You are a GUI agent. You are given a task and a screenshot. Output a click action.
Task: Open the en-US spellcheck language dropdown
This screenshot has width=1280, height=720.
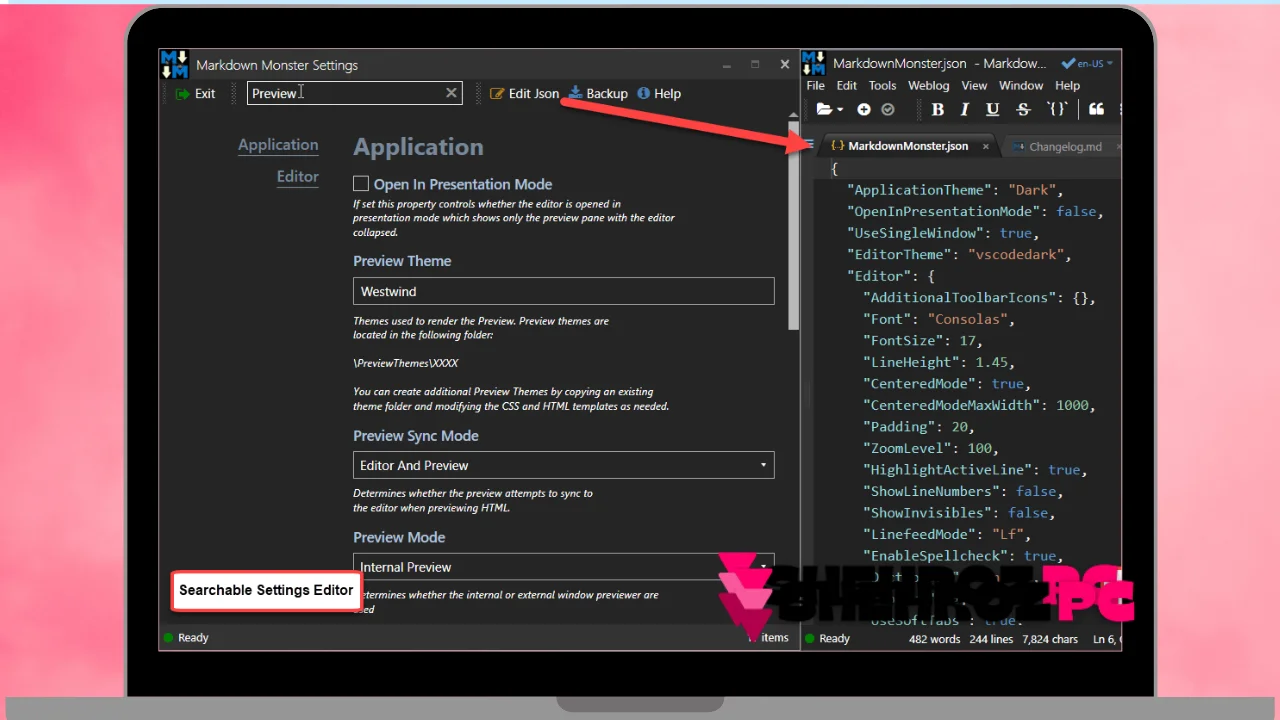1087,63
